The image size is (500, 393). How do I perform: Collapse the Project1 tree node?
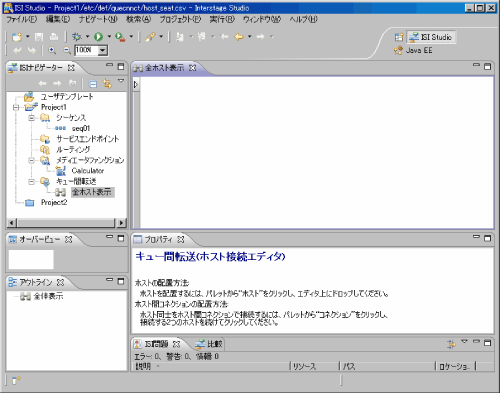point(16,107)
